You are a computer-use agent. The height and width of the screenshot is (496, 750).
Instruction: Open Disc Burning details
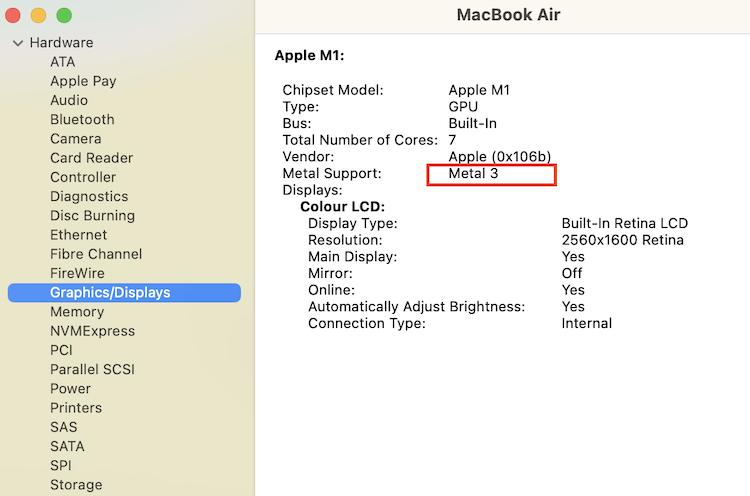[x=92, y=215]
